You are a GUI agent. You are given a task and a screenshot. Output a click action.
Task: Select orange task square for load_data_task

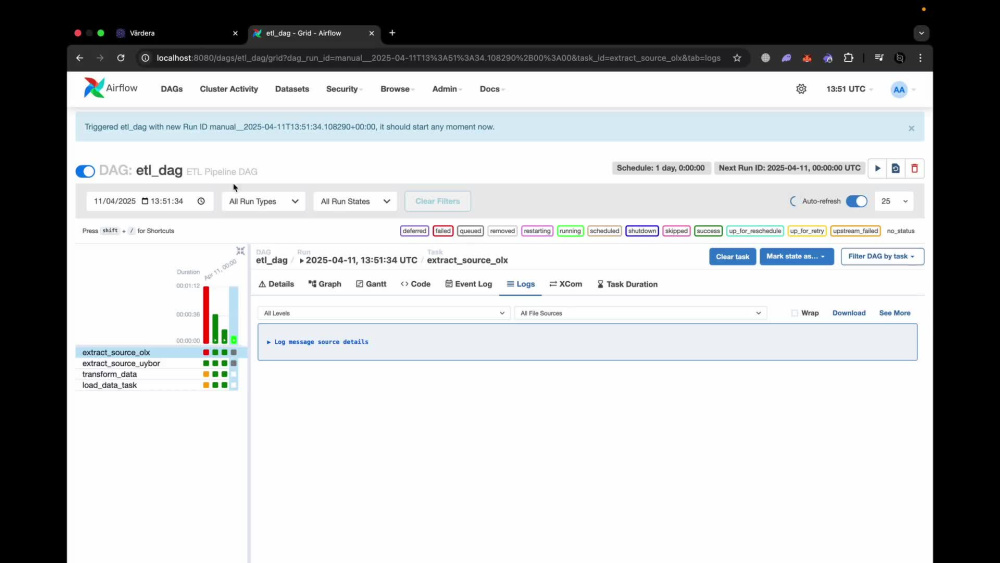(206, 385)
